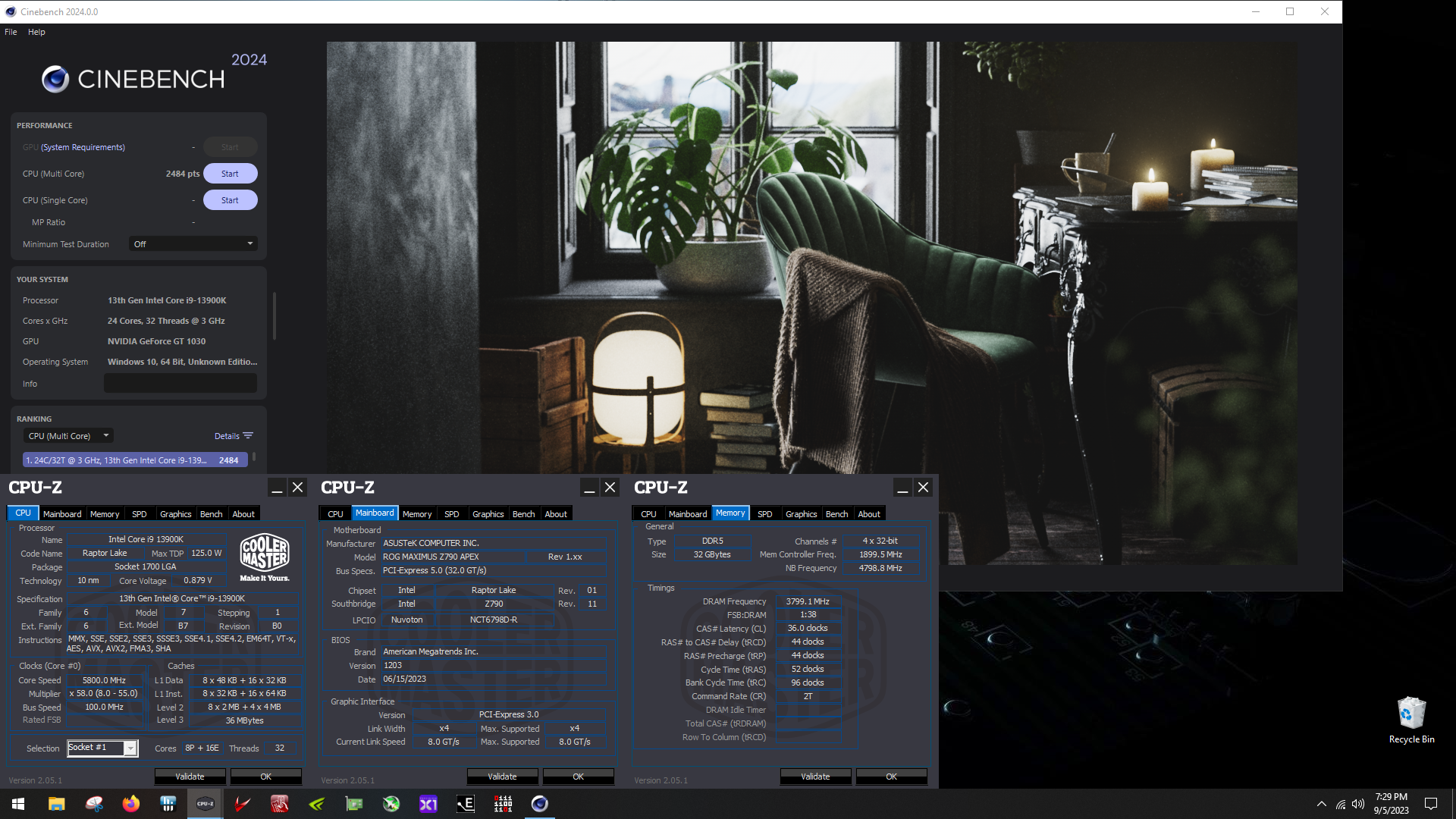This screenshot has height=819, width=1456.
Task: Open SPD tab in middle CPU-Z window
Action: tap(452, 514)
